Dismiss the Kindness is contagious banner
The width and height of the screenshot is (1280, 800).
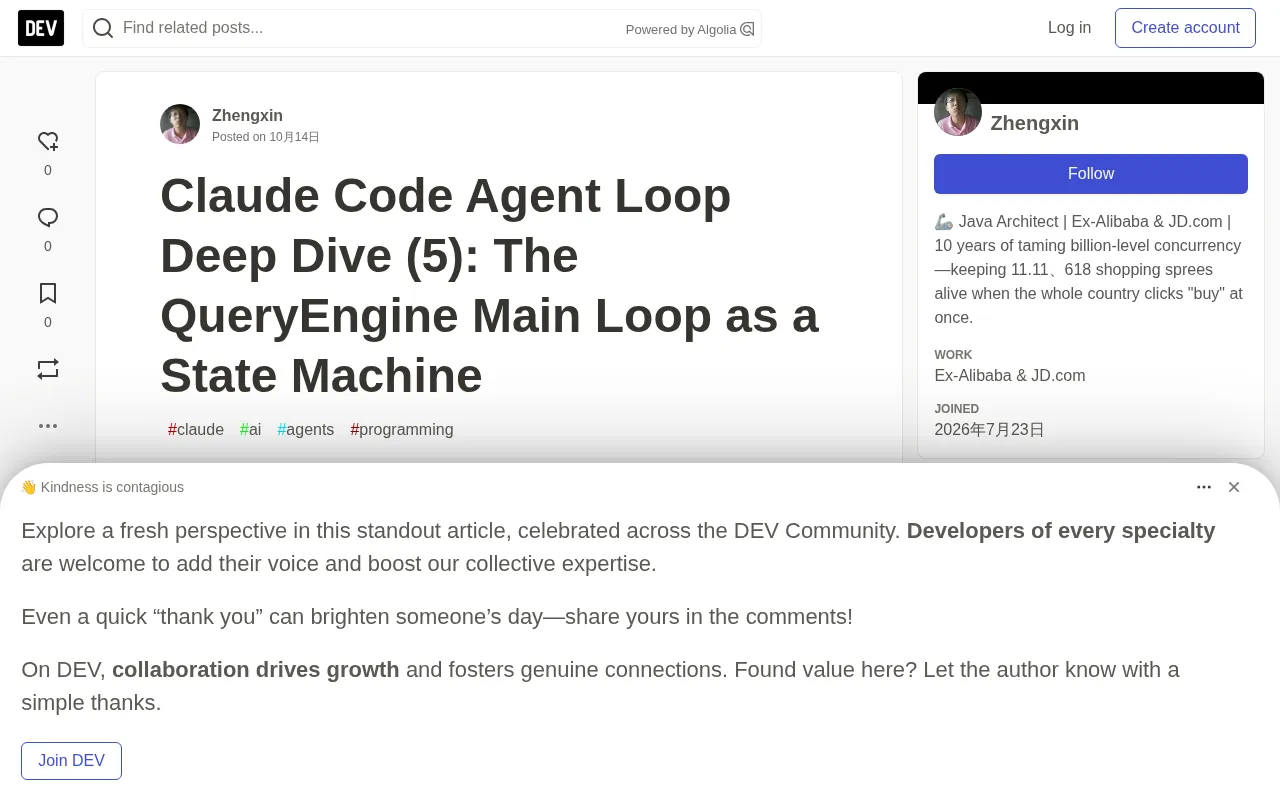point(1234,487)
